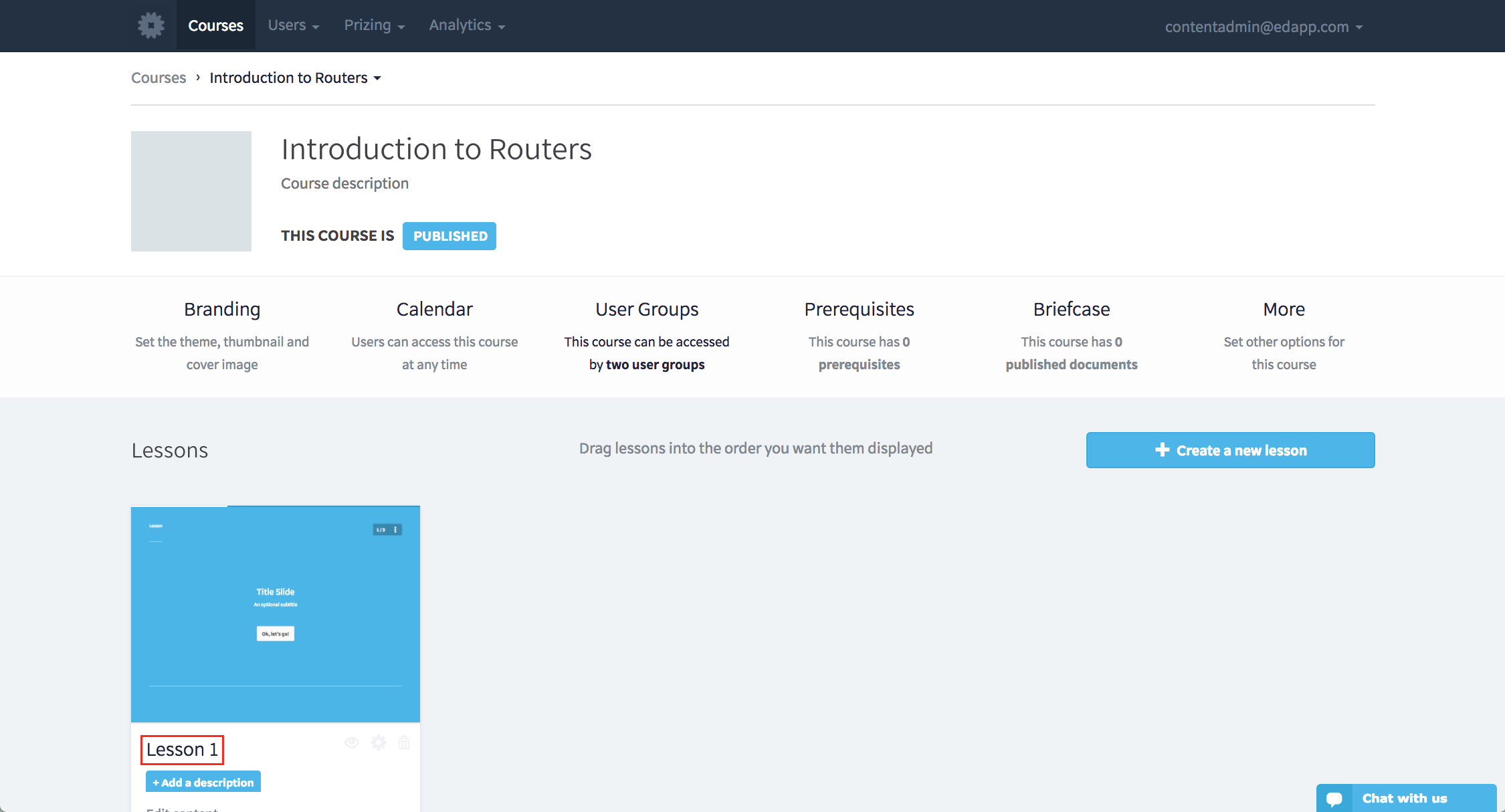Viewport: 1505px width, 812px height.
Task: Click the gear logo in navigation bar
Action: click(x=151, y=25)
